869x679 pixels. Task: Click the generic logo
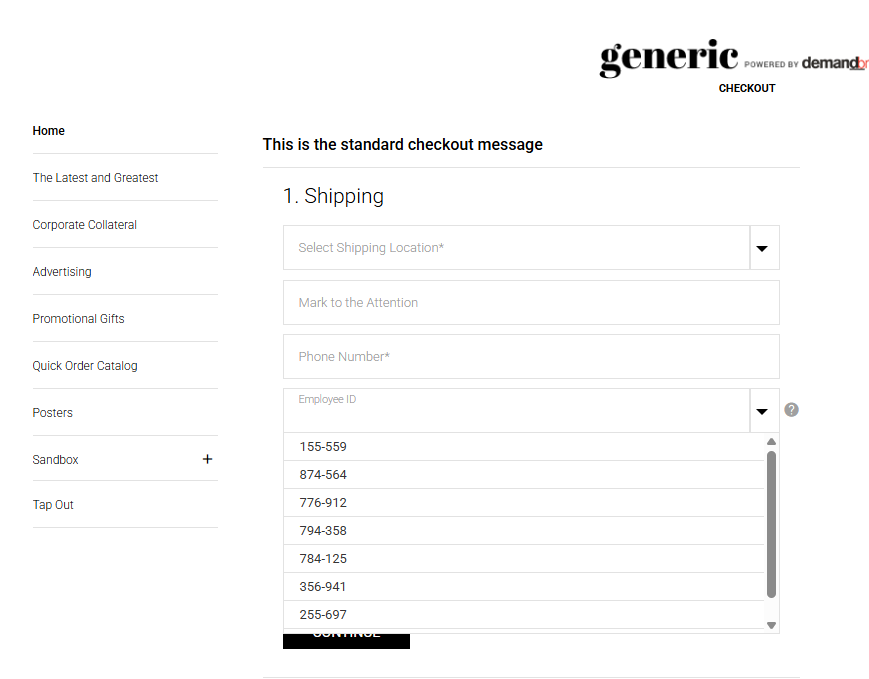pos(669,58)
